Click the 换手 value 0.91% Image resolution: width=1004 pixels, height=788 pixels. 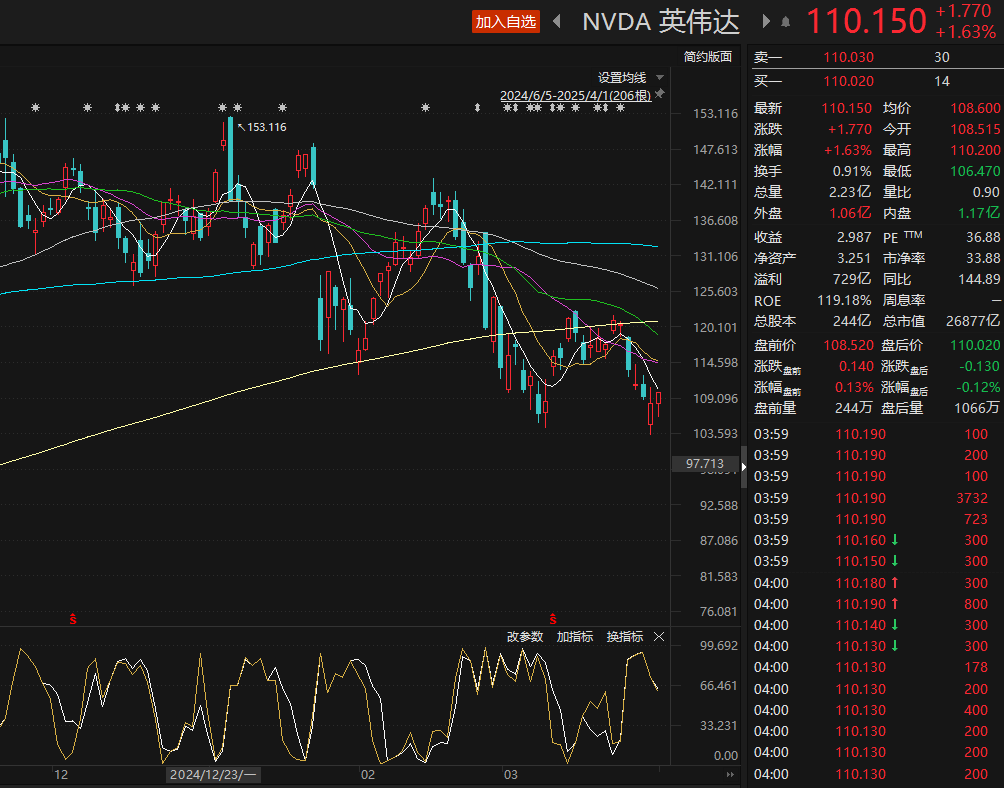pos(852,172)
